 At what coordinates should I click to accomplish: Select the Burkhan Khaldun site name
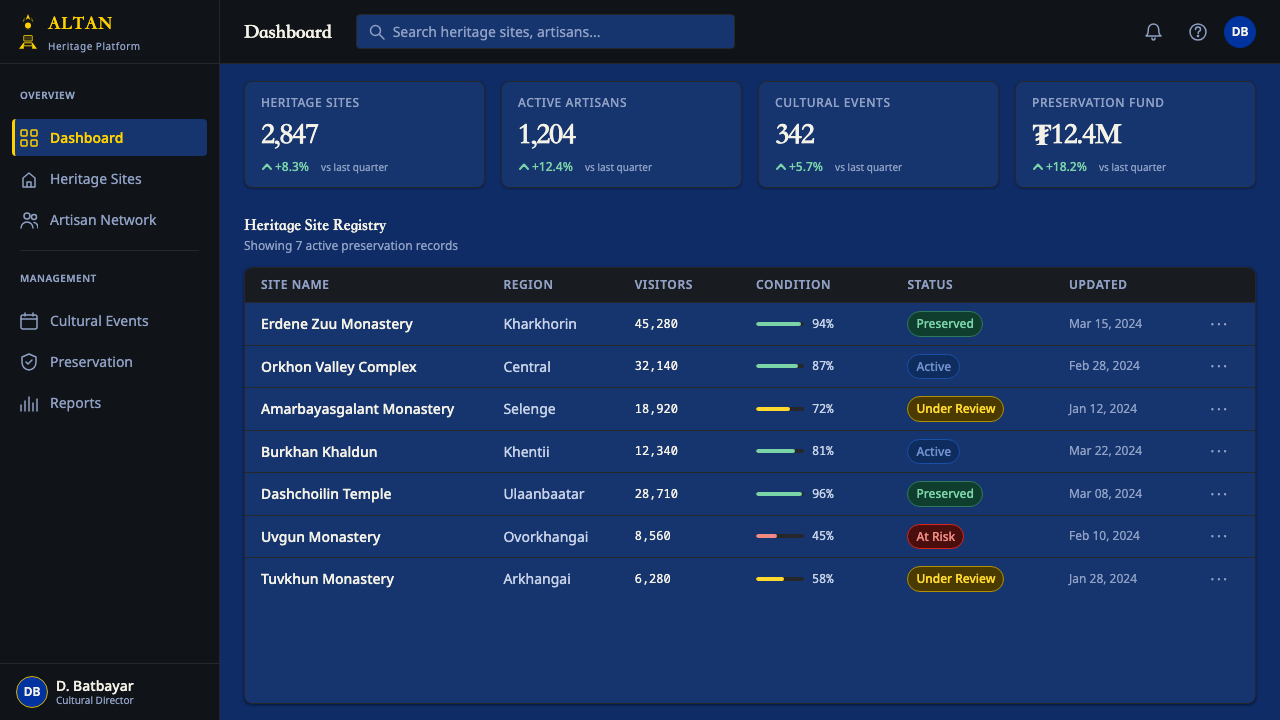point(319,452)
